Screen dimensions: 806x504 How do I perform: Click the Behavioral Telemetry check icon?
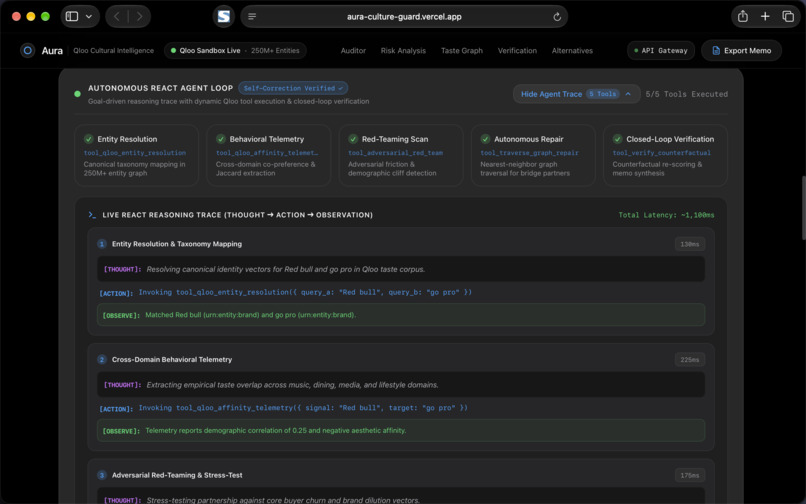tap(221, 139)
